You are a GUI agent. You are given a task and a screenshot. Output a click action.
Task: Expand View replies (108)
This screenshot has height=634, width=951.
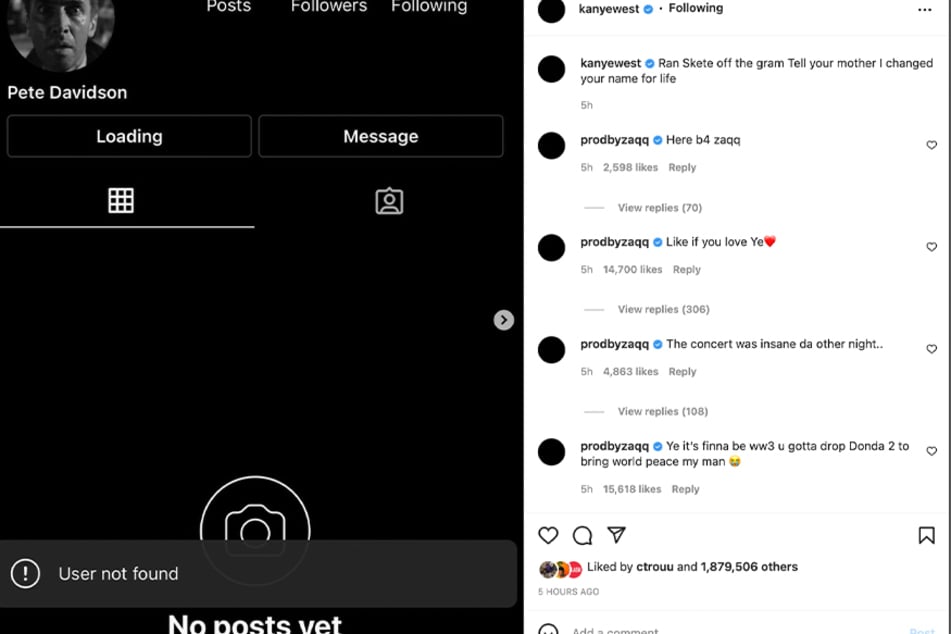tap(662, 411)
